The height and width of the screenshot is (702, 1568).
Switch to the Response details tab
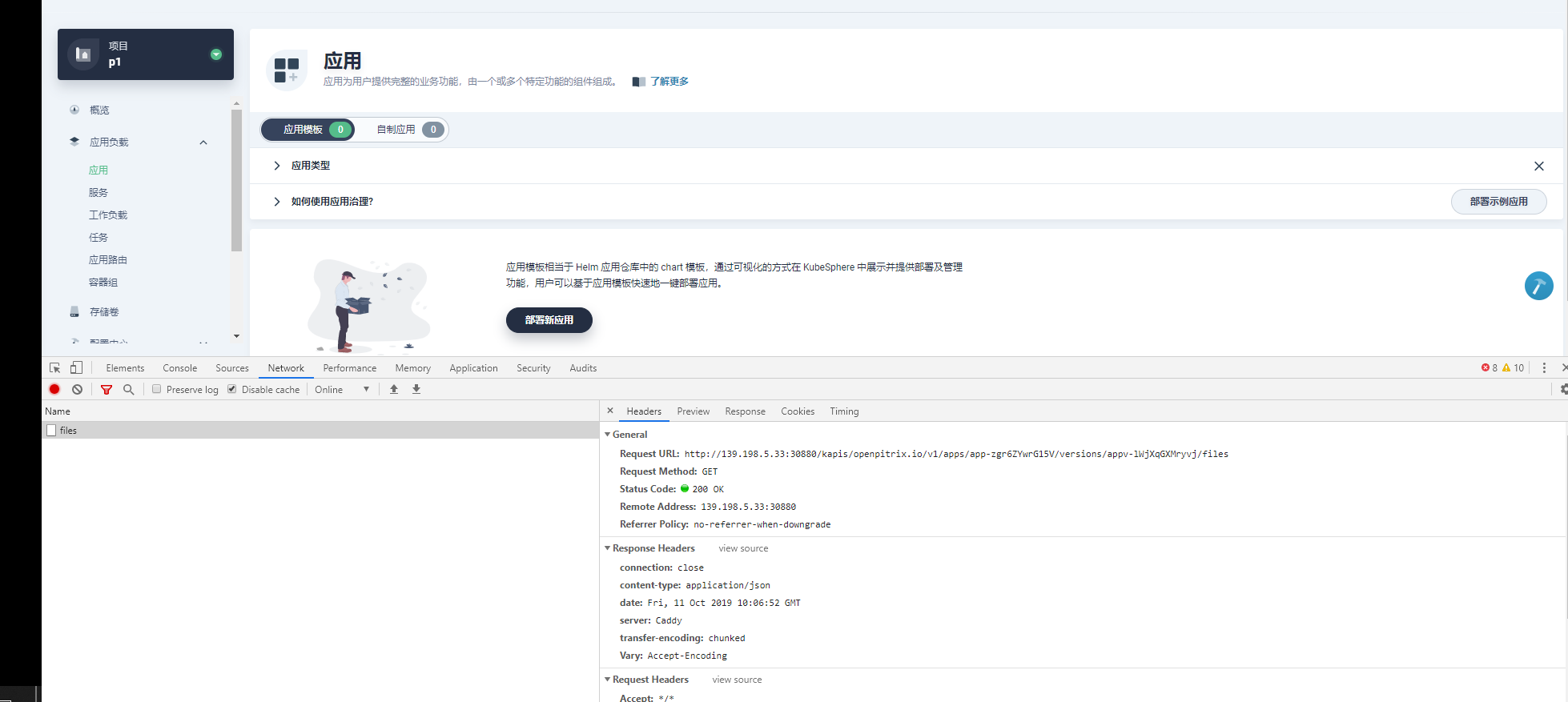745,411
